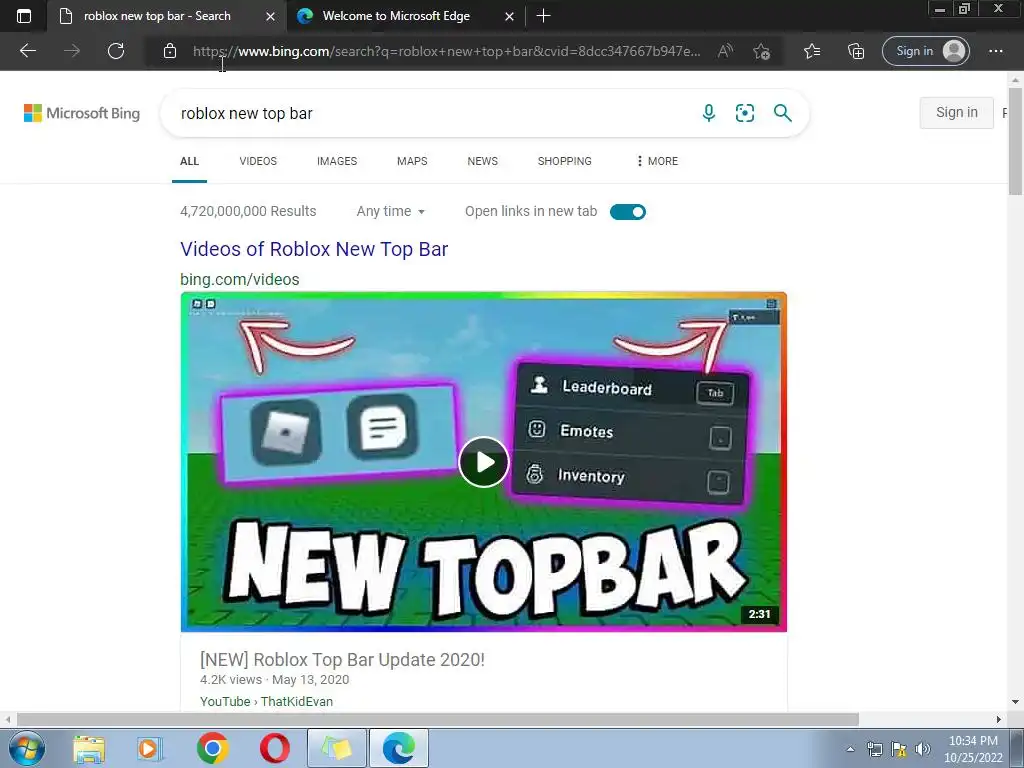Viewport: 1024px width, 768px height.
Task: Select the SHOPPING results tab
Action: click(565, 161)
